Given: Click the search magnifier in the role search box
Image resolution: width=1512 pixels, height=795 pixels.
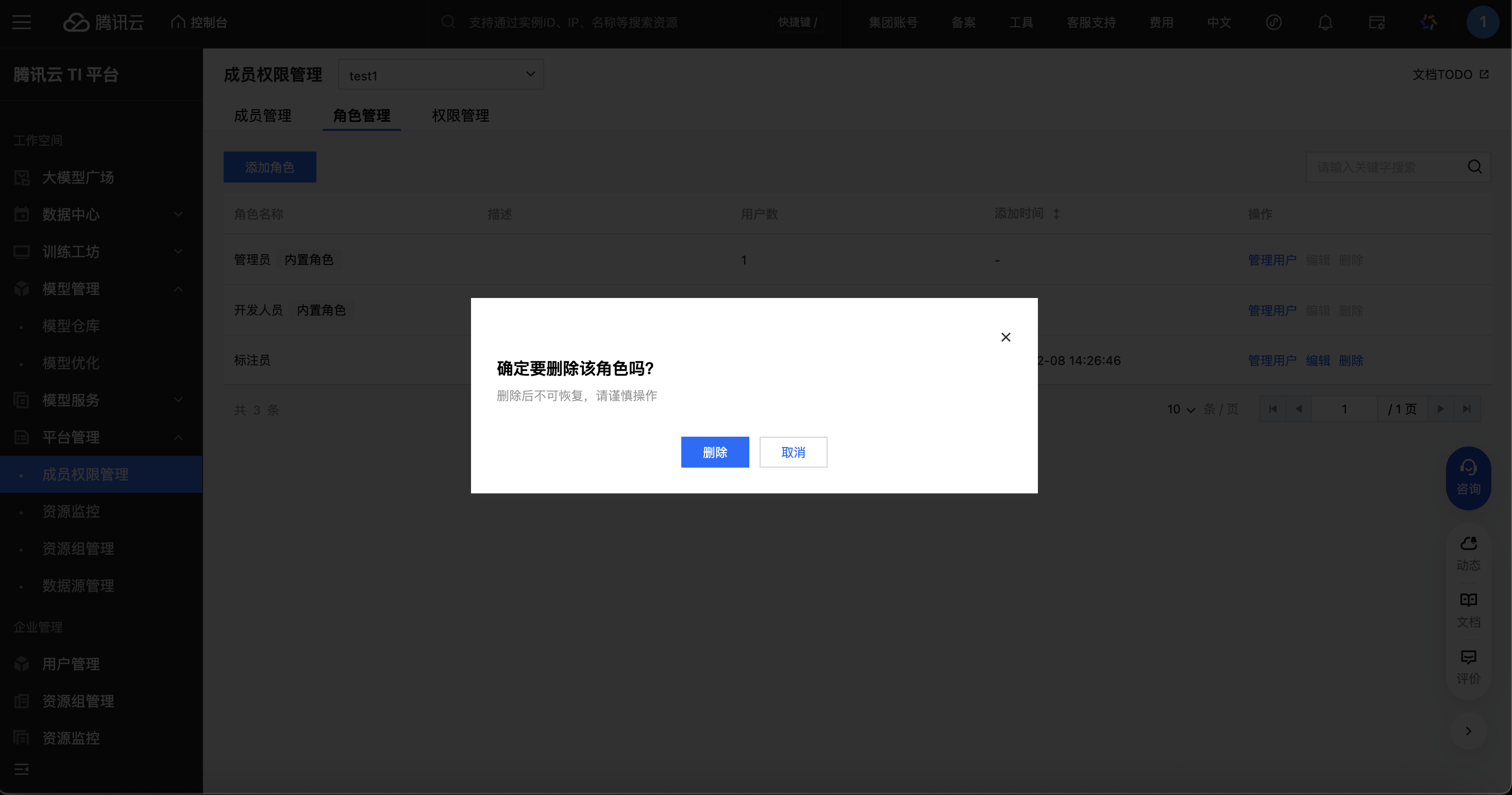Looking at the screenshot, I should [1474, 167].
